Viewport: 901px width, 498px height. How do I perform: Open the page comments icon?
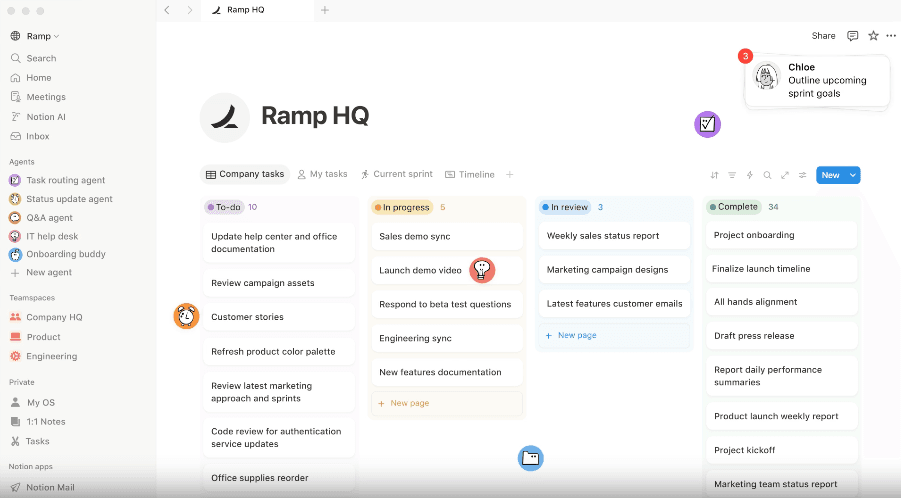coord(853,36)
